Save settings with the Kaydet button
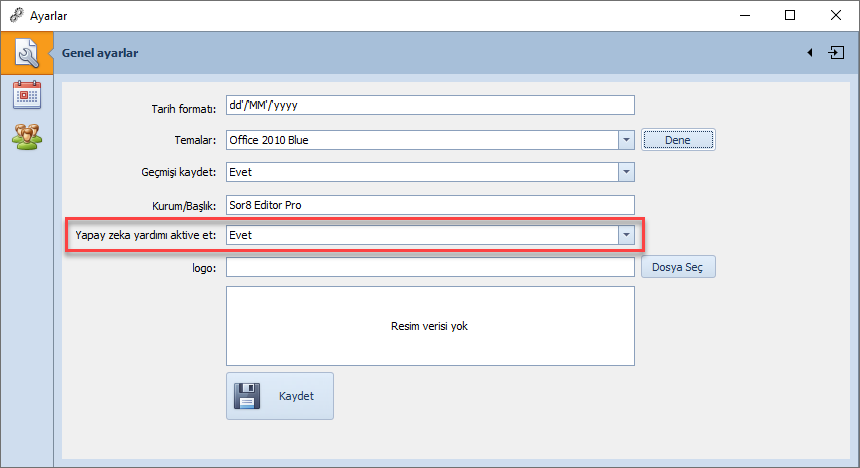 tap(280, 396)
